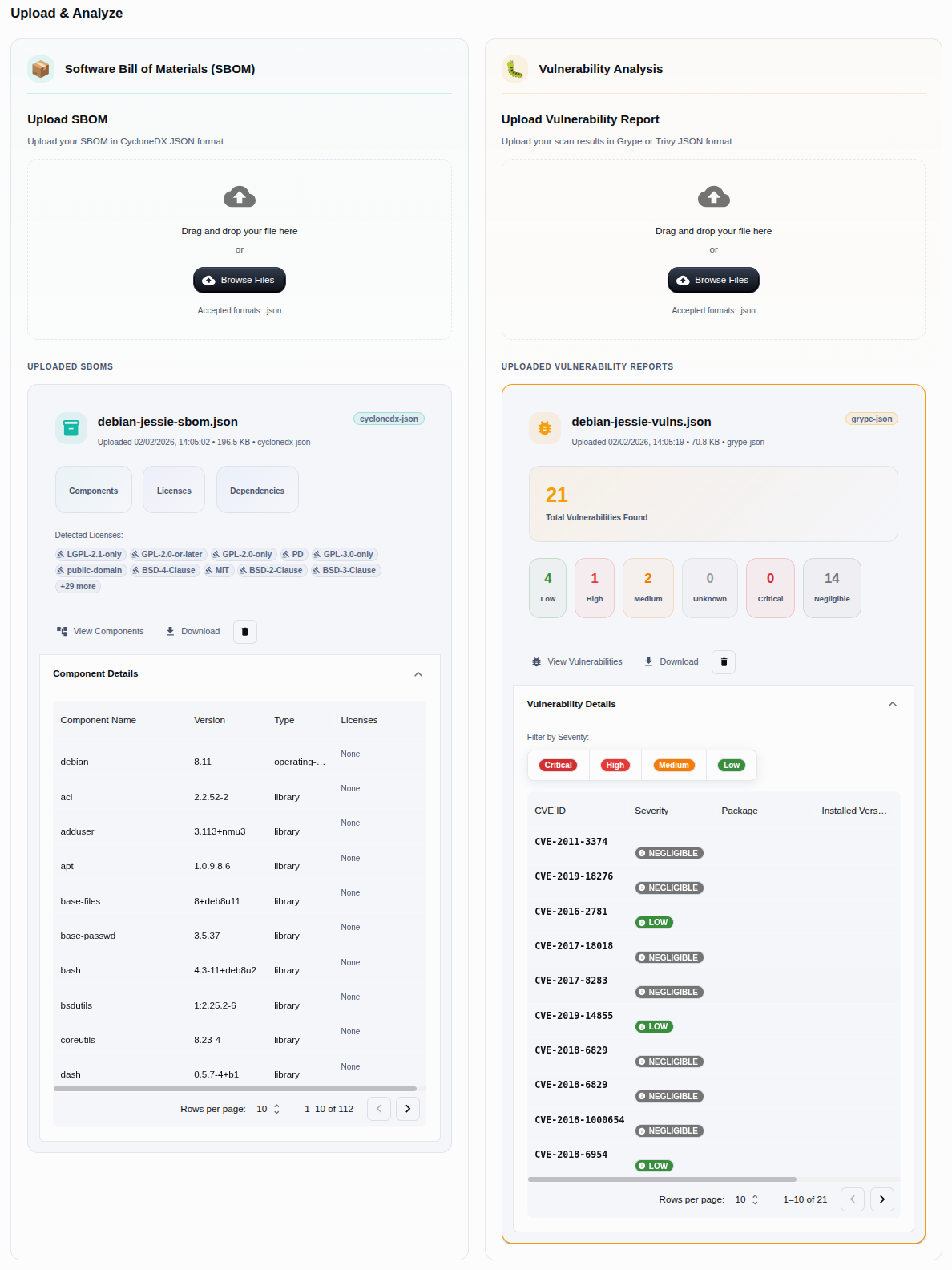The height and width of the screenshot is (1270, 952).
Task: Click the SBOM package box icon
Action: (x=40, y=69)
